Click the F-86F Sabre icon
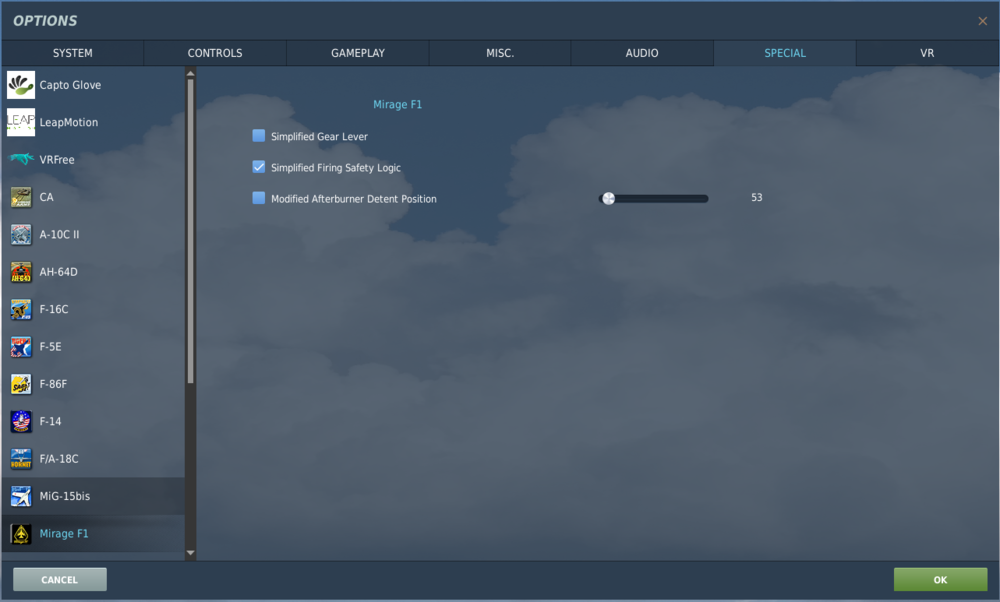 point(20,384)
